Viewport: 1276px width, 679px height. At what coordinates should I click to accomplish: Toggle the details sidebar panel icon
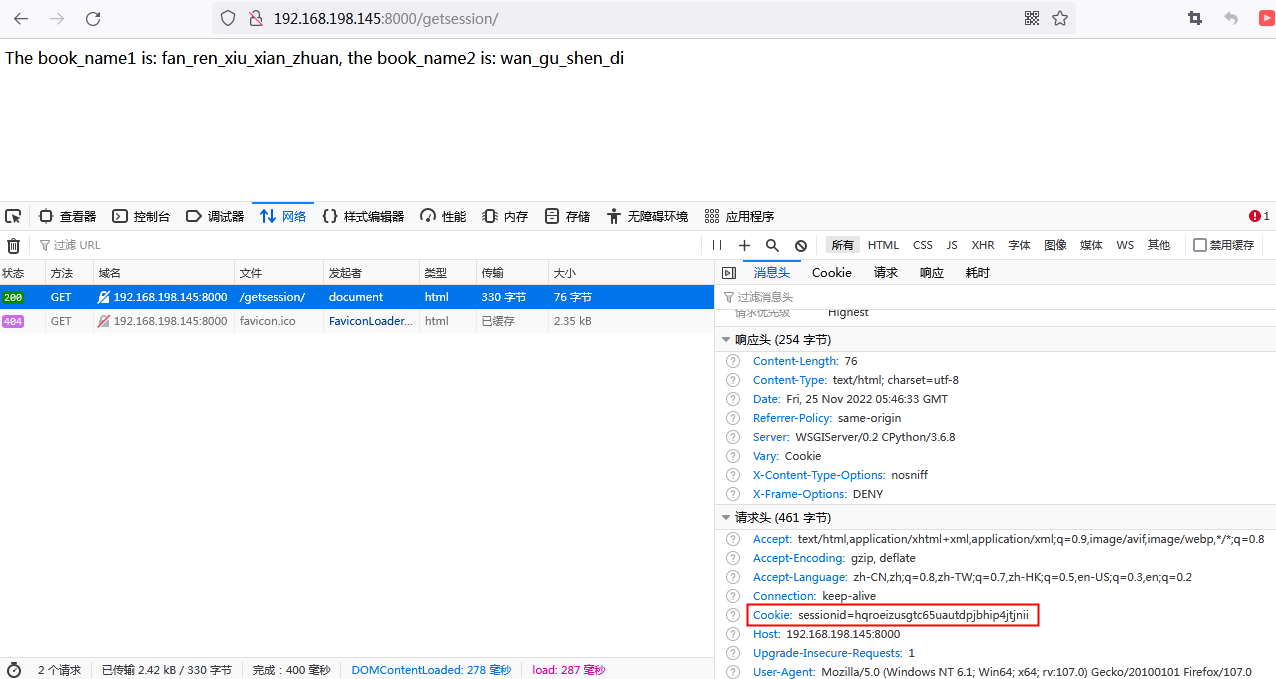click(729, 273)
